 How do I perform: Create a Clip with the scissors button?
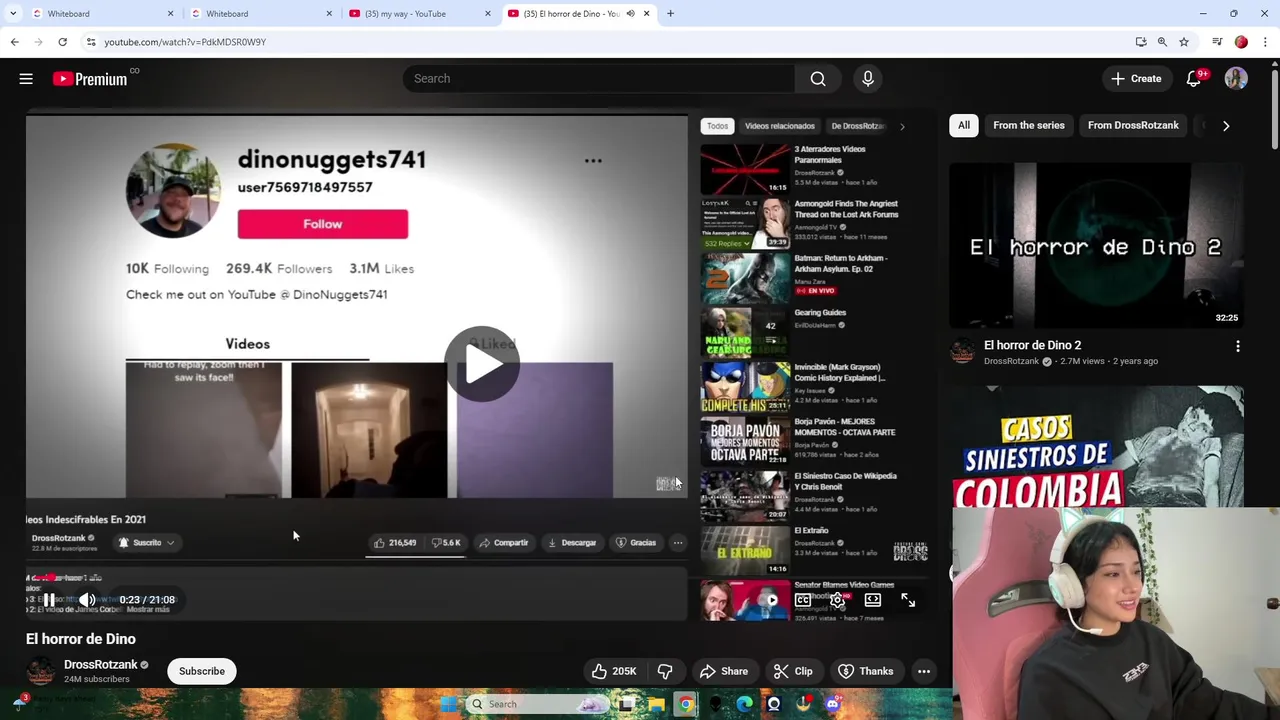click(x=793, y=671)
